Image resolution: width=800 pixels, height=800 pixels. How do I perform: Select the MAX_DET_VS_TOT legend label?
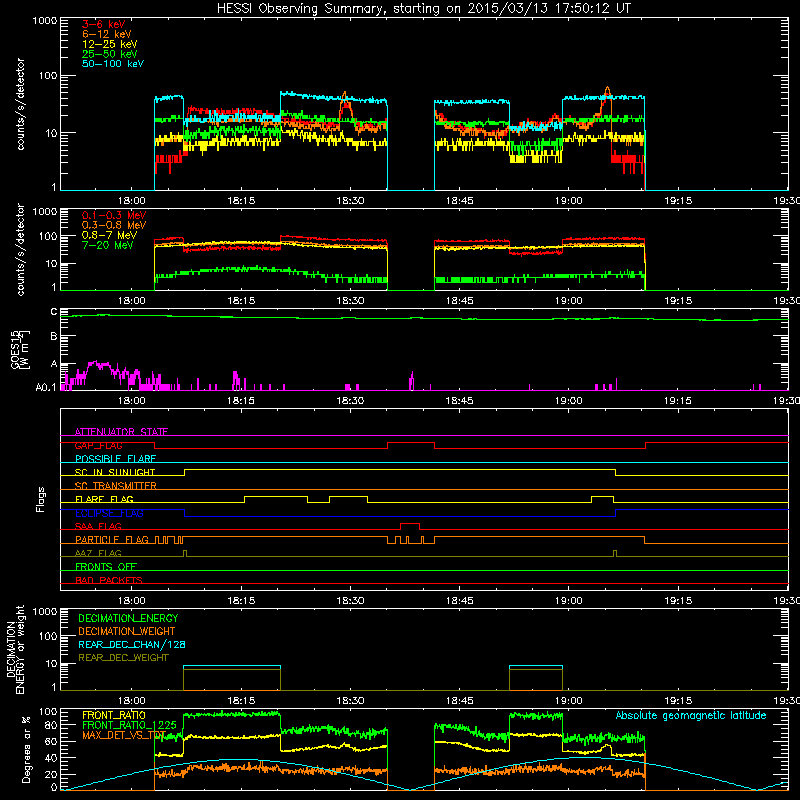pyautogui.click(x=124, y=735)
